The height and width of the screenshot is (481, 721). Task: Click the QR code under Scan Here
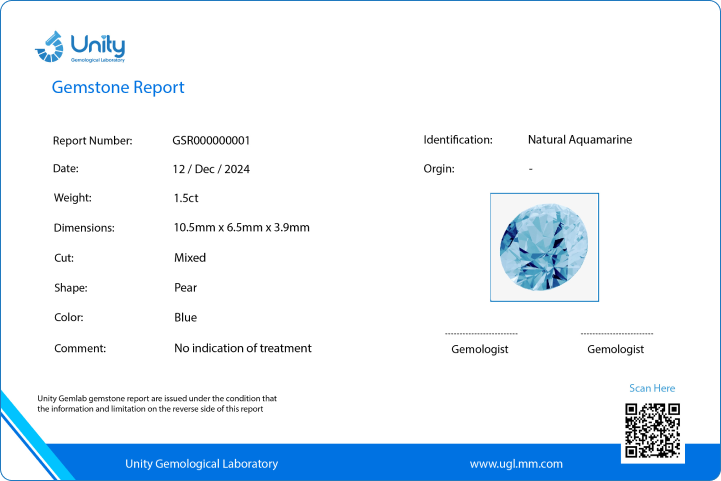coord(652,430)
